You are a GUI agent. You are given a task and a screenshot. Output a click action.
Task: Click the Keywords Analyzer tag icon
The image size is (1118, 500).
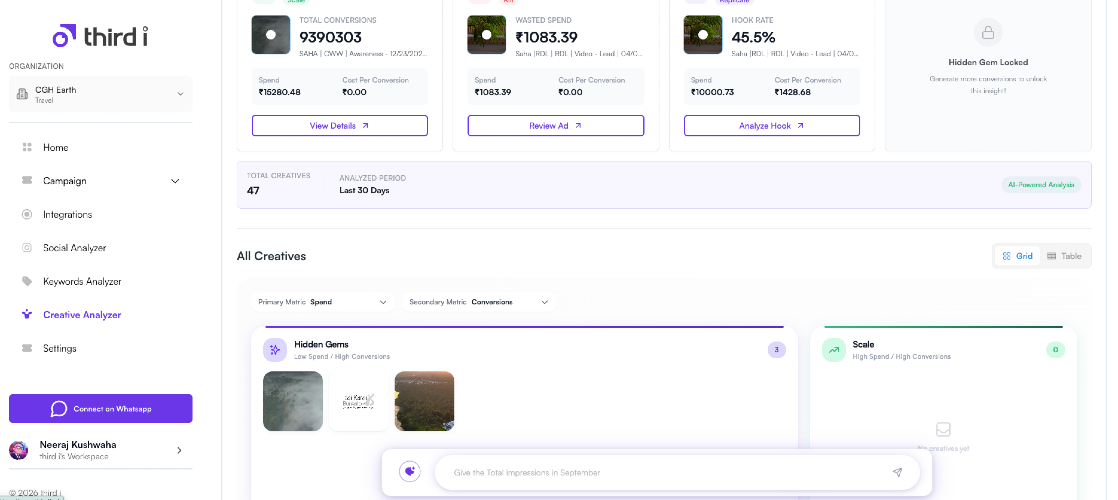[26, 281]
